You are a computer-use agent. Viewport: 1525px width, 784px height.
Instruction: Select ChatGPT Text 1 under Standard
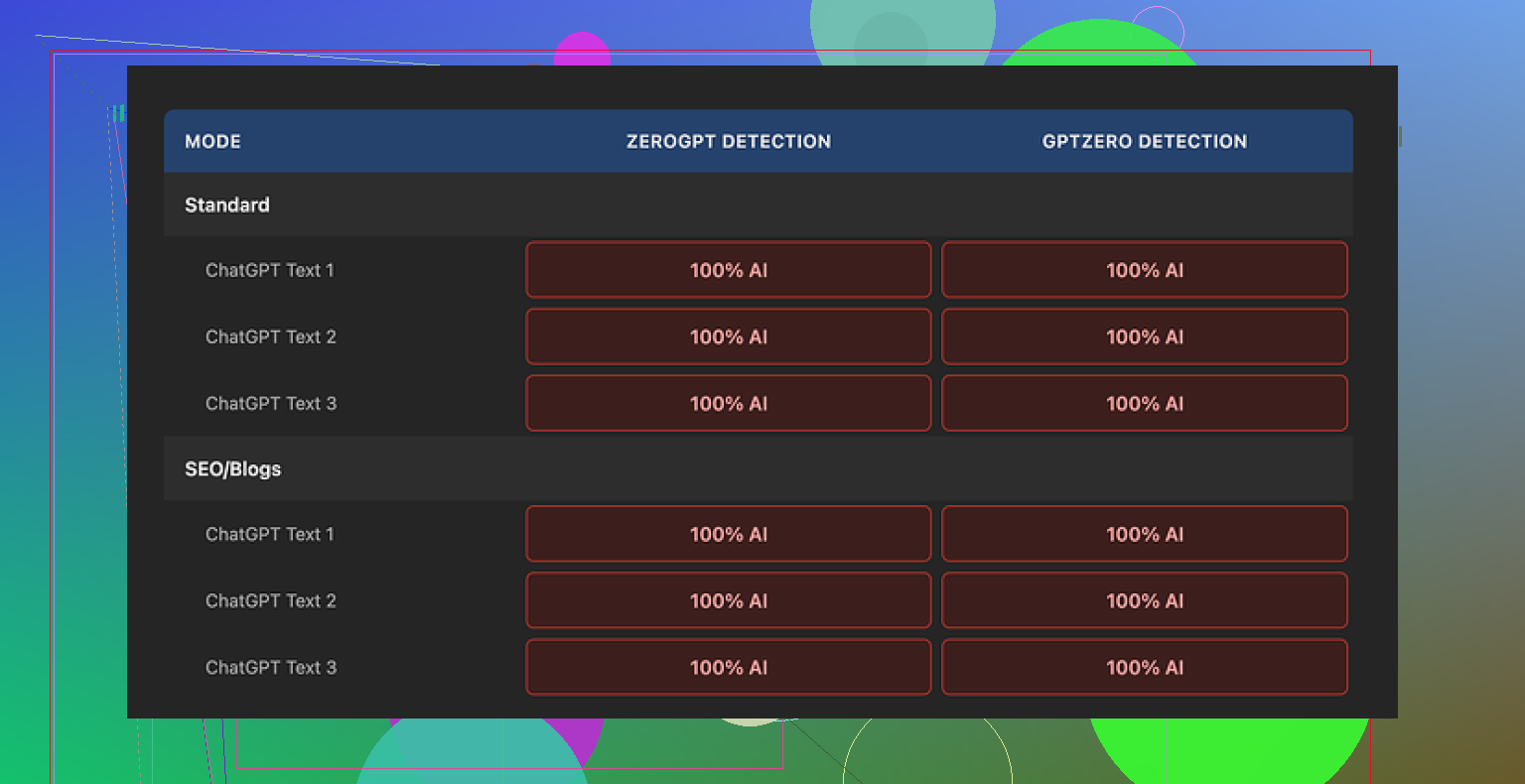click(270, 270)
